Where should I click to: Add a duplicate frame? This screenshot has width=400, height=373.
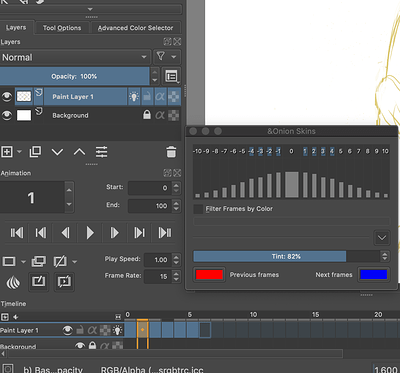click(x=39, y=261)
